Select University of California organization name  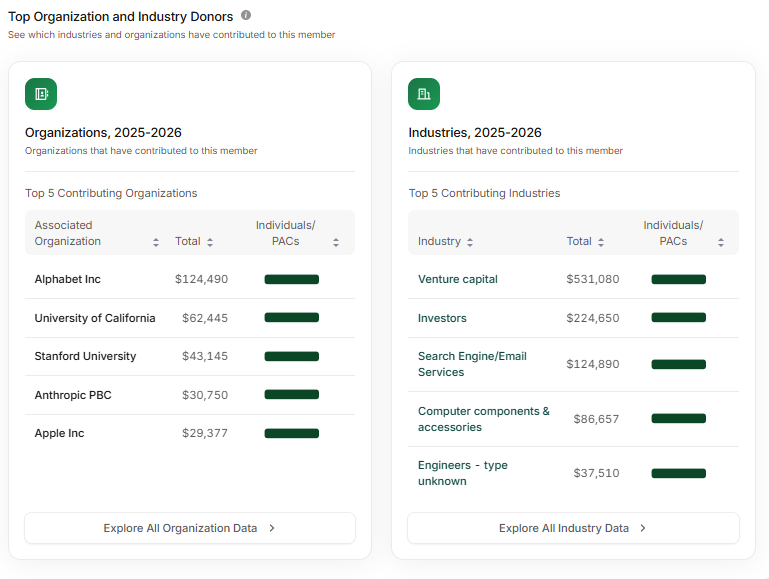pos(95,318)
